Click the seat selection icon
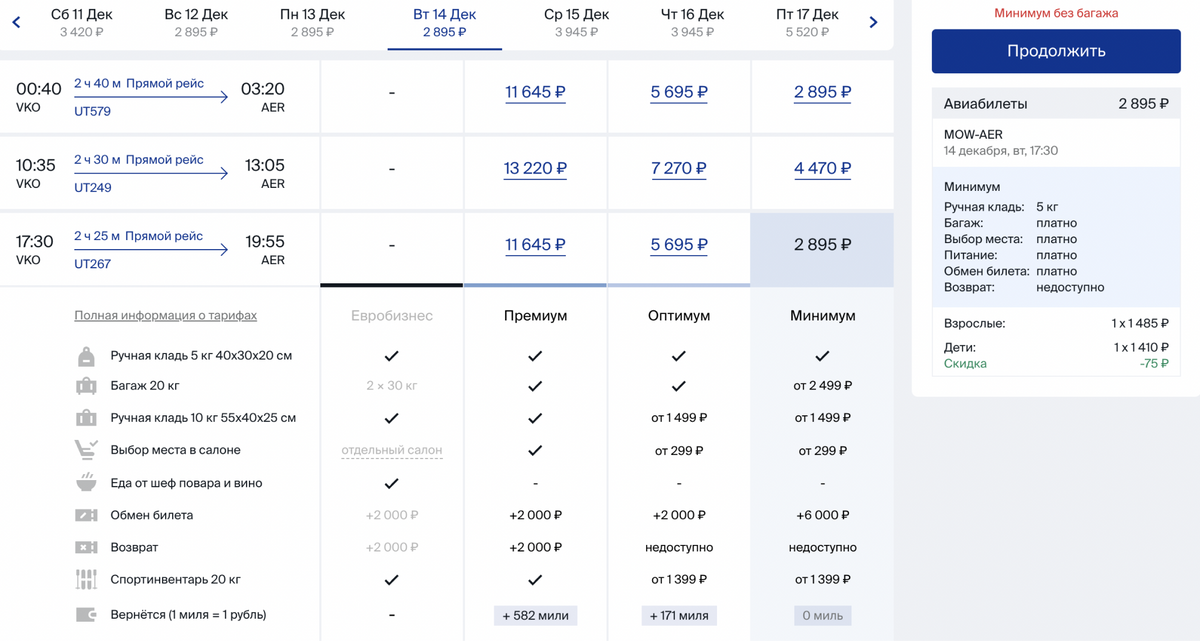Viewport: 1200px width, 641px height. [x=86, y=450]
